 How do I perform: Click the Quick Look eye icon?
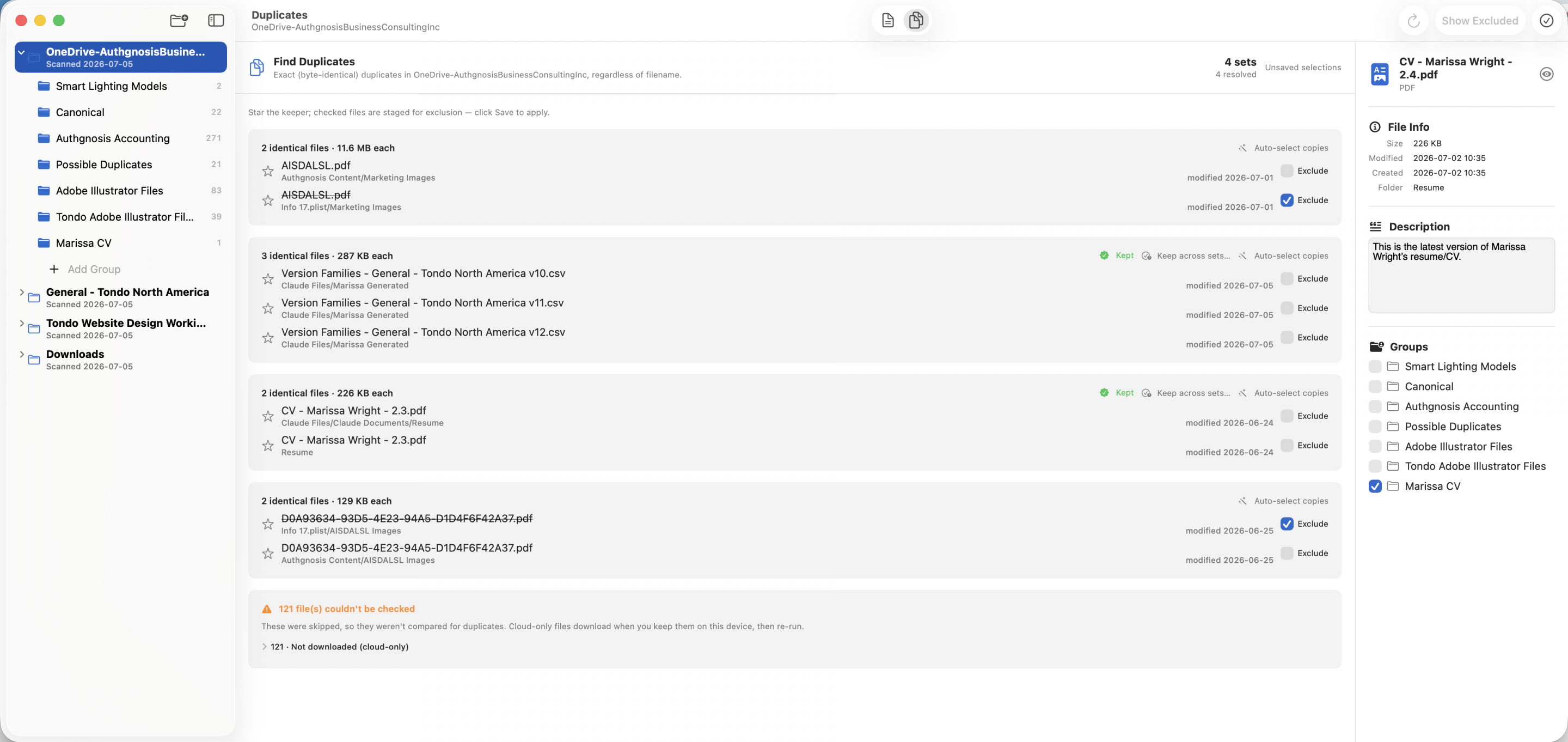1546,74
